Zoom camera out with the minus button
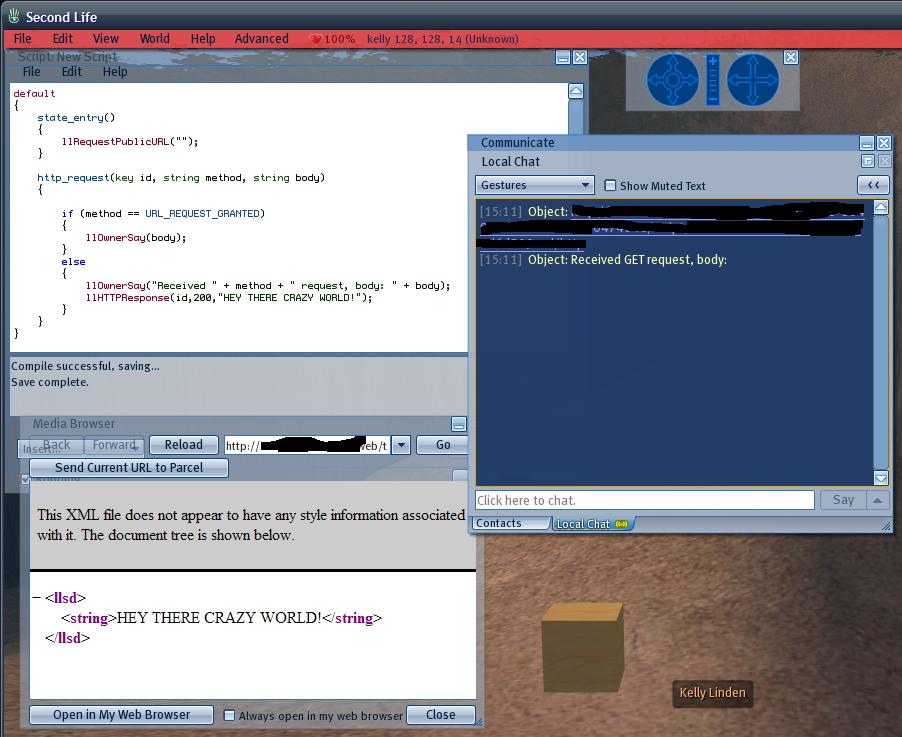This screenshot has height=737, width=902. (x=713, y=100)
